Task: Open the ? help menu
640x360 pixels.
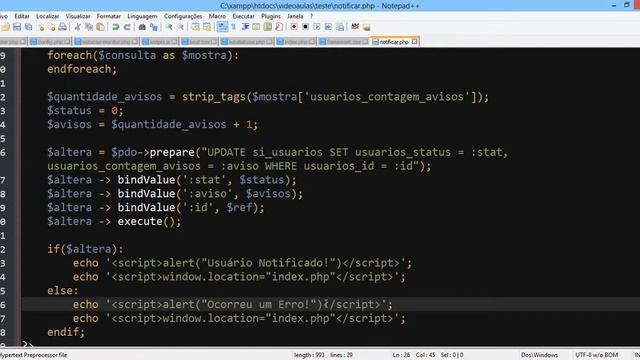Action: [311, 16]
